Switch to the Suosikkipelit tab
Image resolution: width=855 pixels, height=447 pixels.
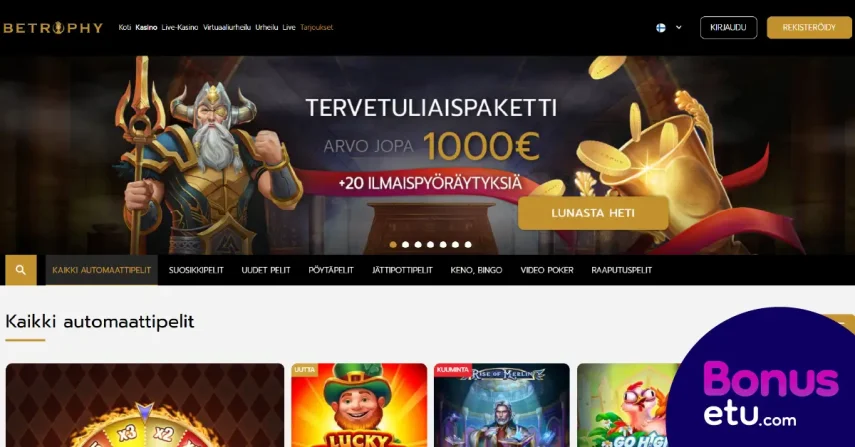(x=196, y=270)
